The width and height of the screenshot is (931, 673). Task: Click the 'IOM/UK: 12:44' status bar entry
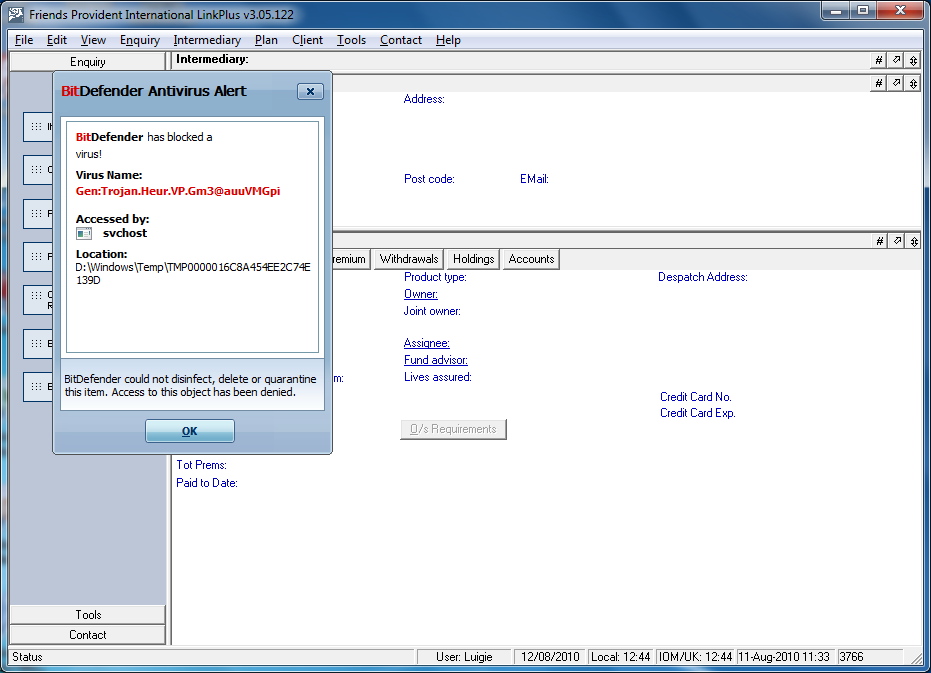click(x=695, y=656)
